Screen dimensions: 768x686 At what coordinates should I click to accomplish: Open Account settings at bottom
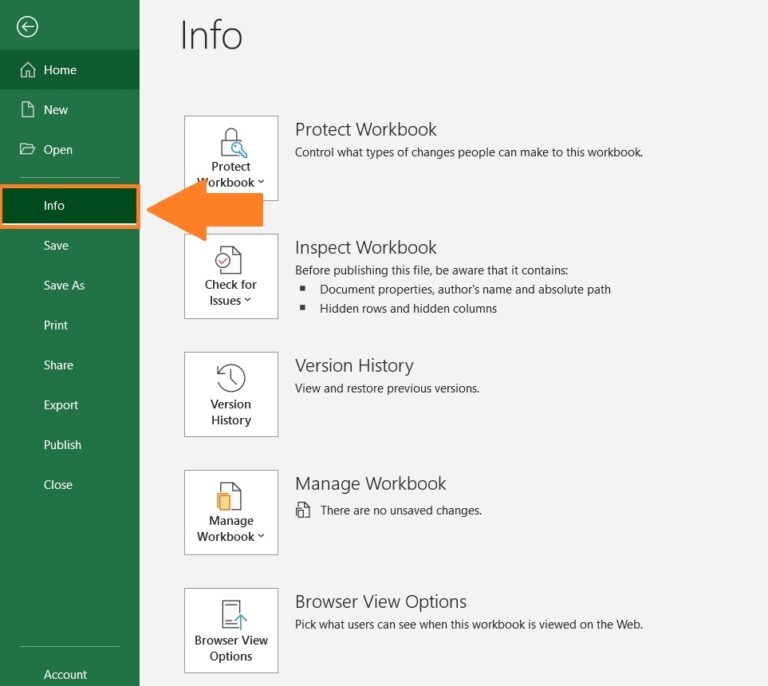(65, 675)
